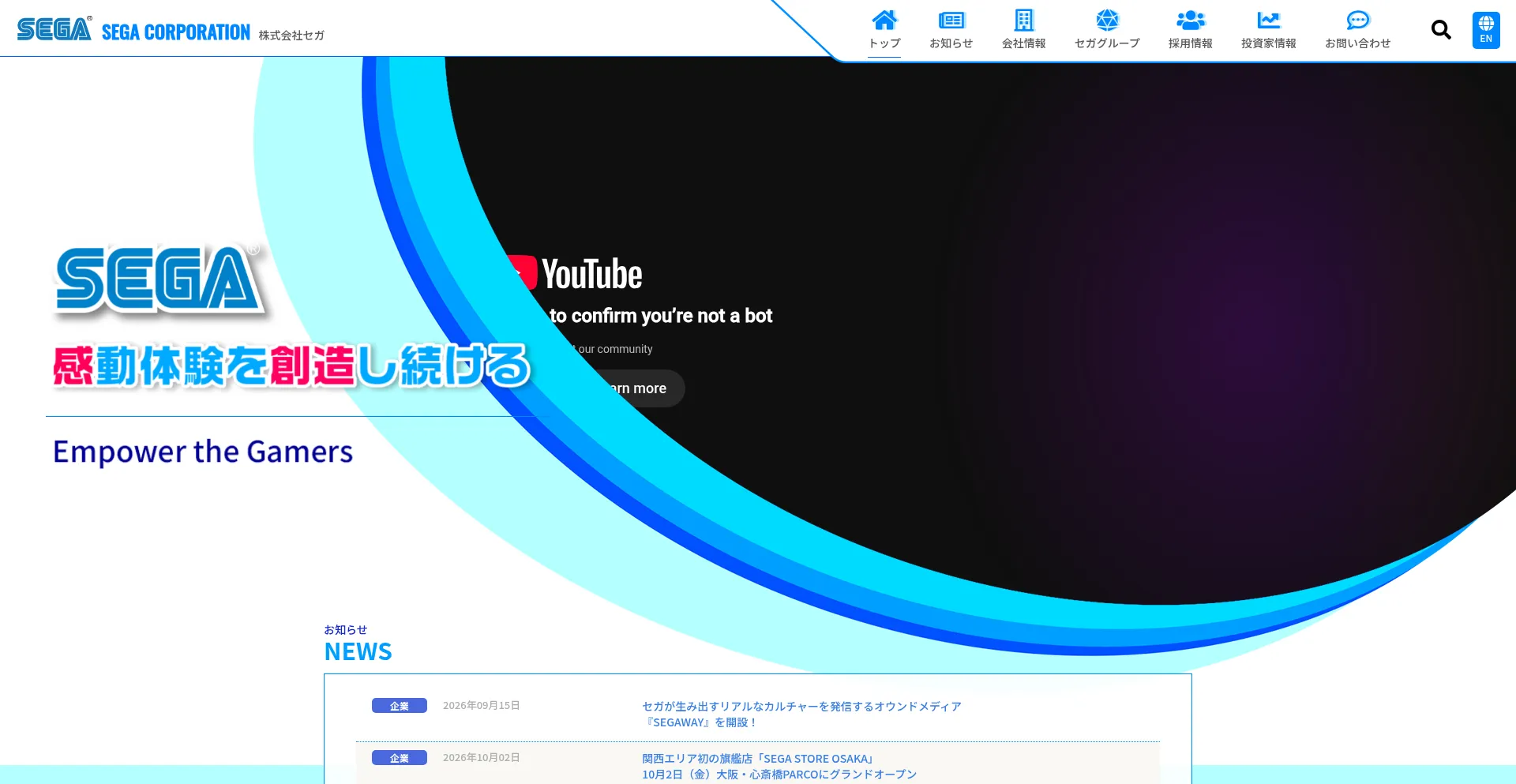Click the people icon above 採用情報
Viewport: 1516px width, 784px height.
1191,20
